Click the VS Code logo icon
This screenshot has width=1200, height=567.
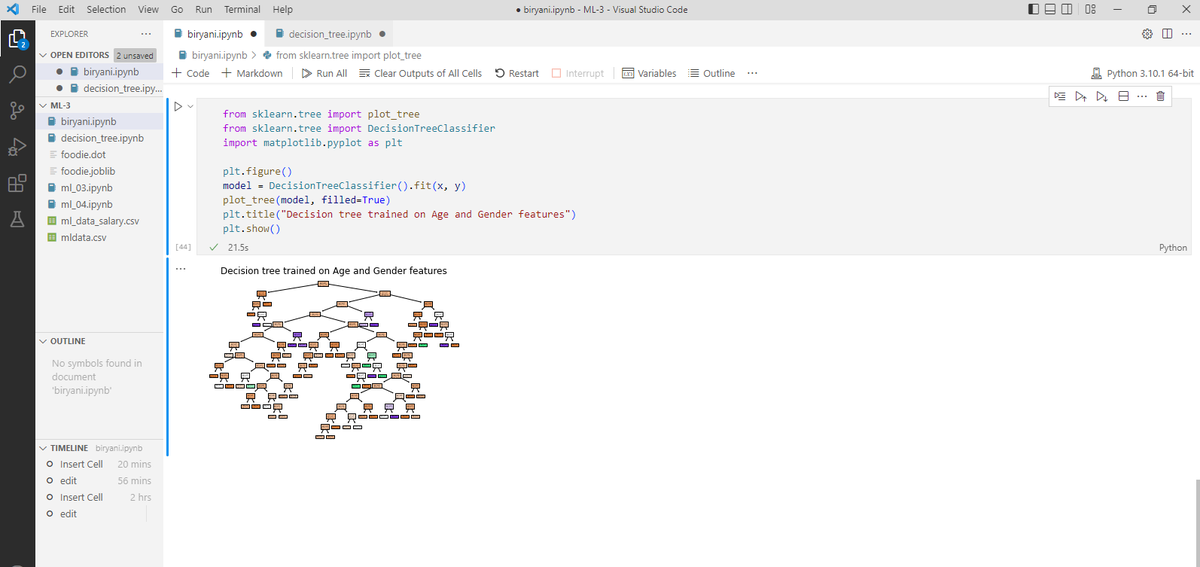tap(11, 9)
